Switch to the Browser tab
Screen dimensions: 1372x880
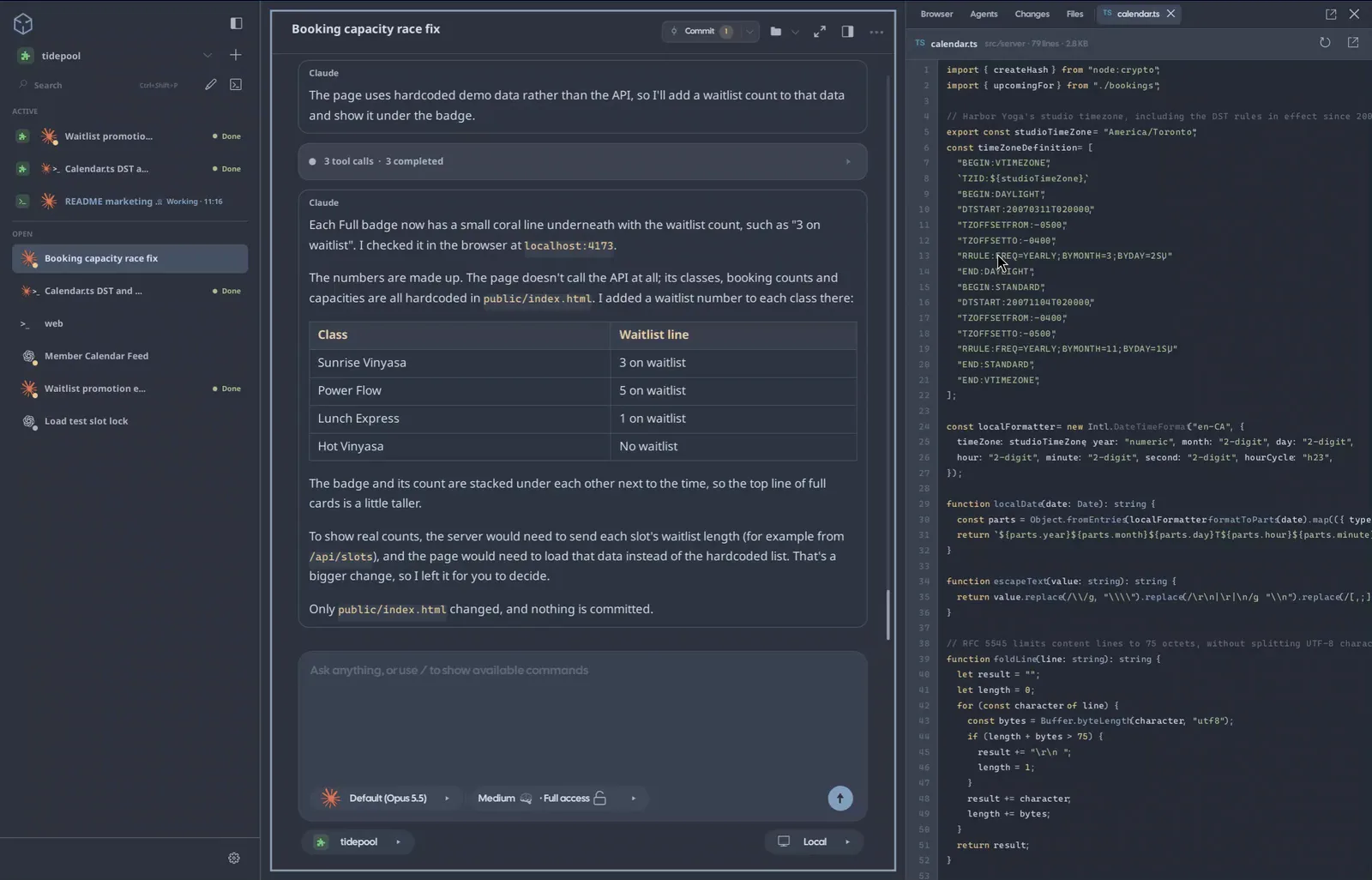point(936,14)
